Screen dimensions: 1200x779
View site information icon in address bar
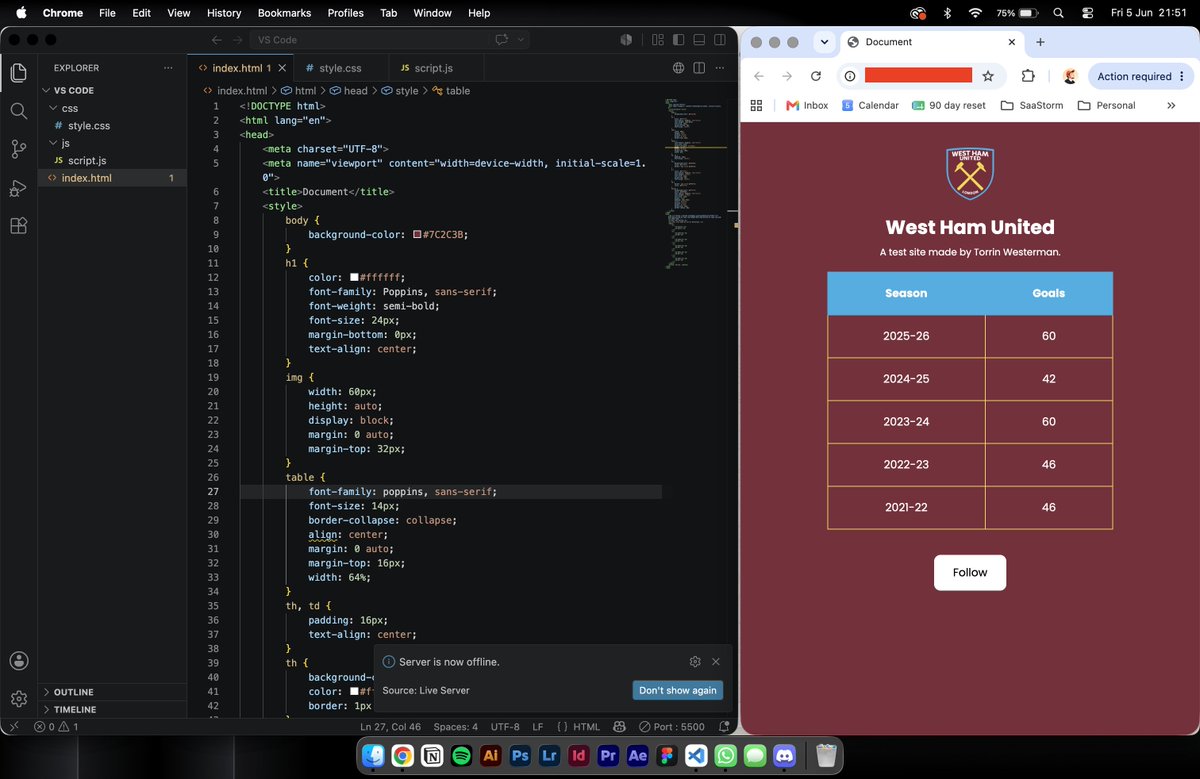click(850, 76)
